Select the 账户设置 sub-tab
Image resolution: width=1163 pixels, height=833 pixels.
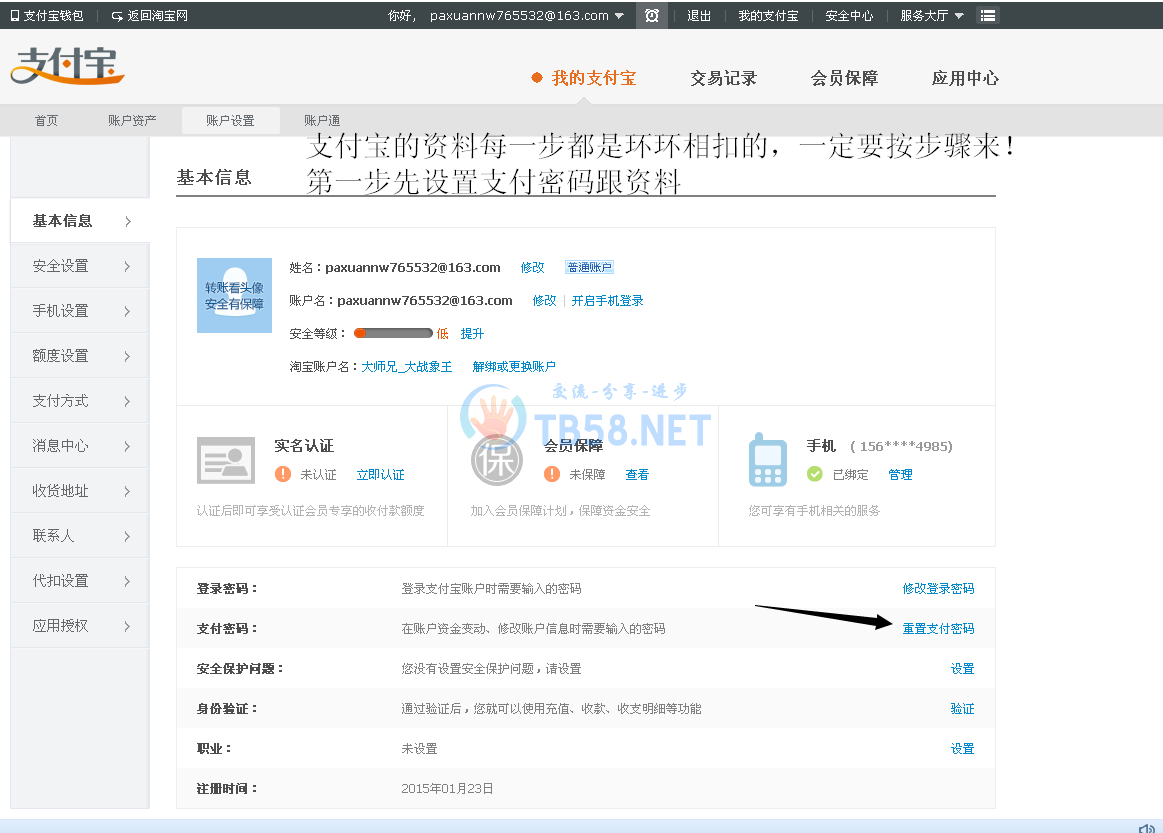[230, 120]
